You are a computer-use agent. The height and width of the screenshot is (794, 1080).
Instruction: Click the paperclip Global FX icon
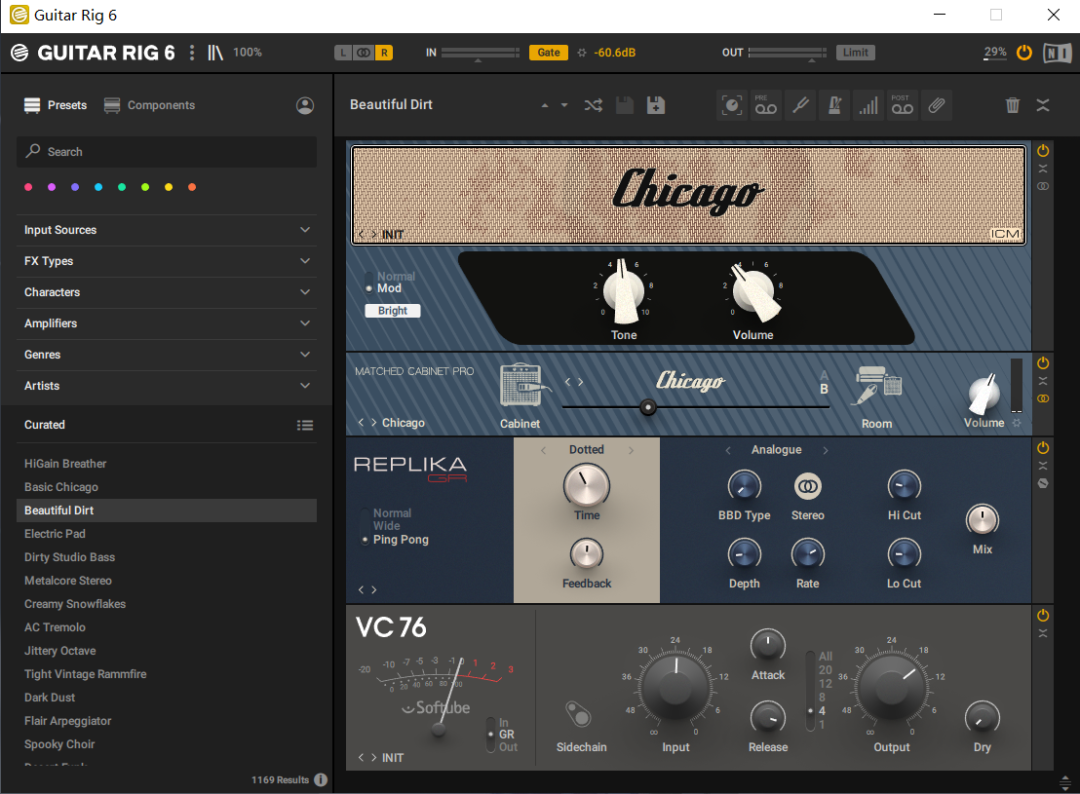point(937,105)
